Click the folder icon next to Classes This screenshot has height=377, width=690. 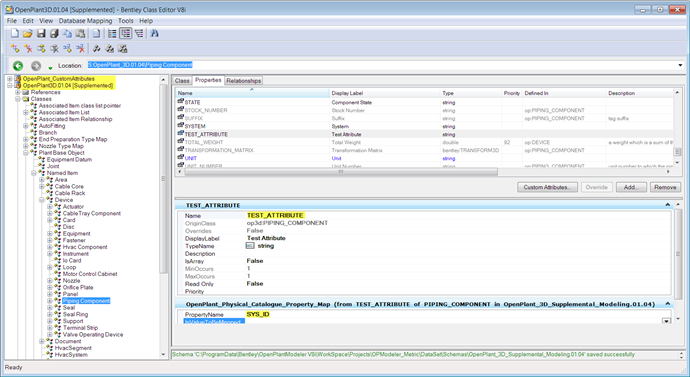pos(26,99)
